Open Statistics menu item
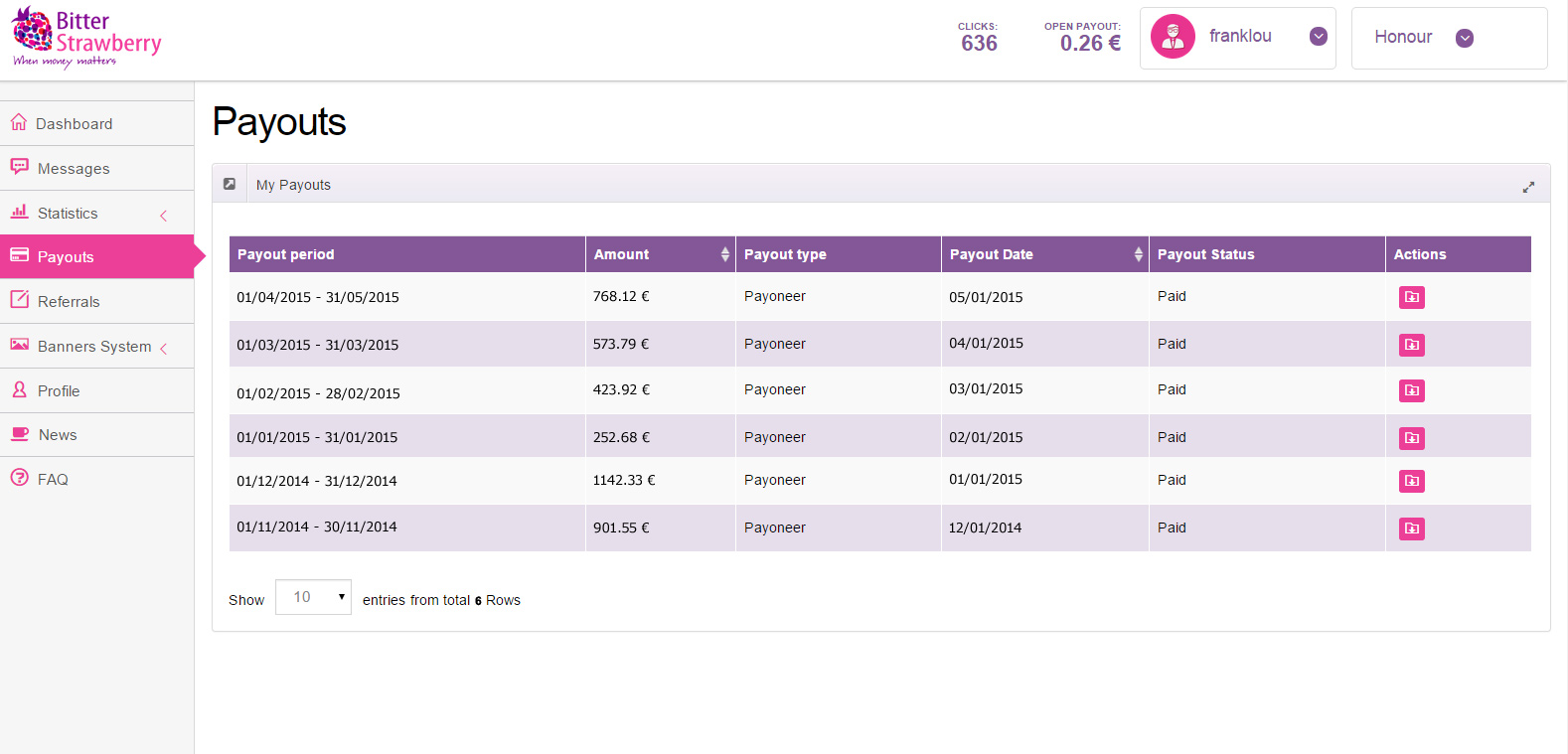The height and width of the screenshot is (754, 1568). coord(97,213)
